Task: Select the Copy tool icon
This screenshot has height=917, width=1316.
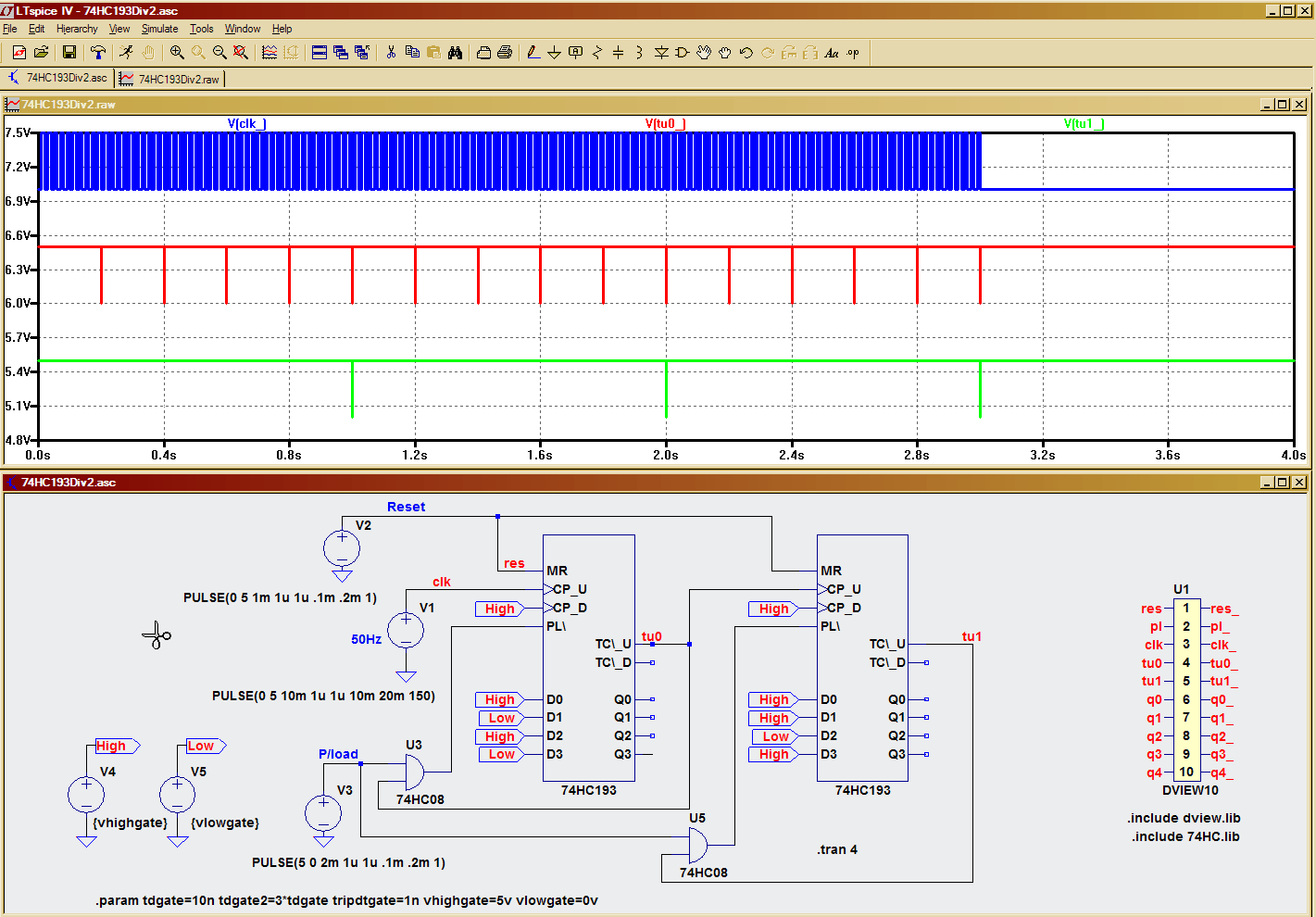Action: pyautogui.click(x=412, y=53)
